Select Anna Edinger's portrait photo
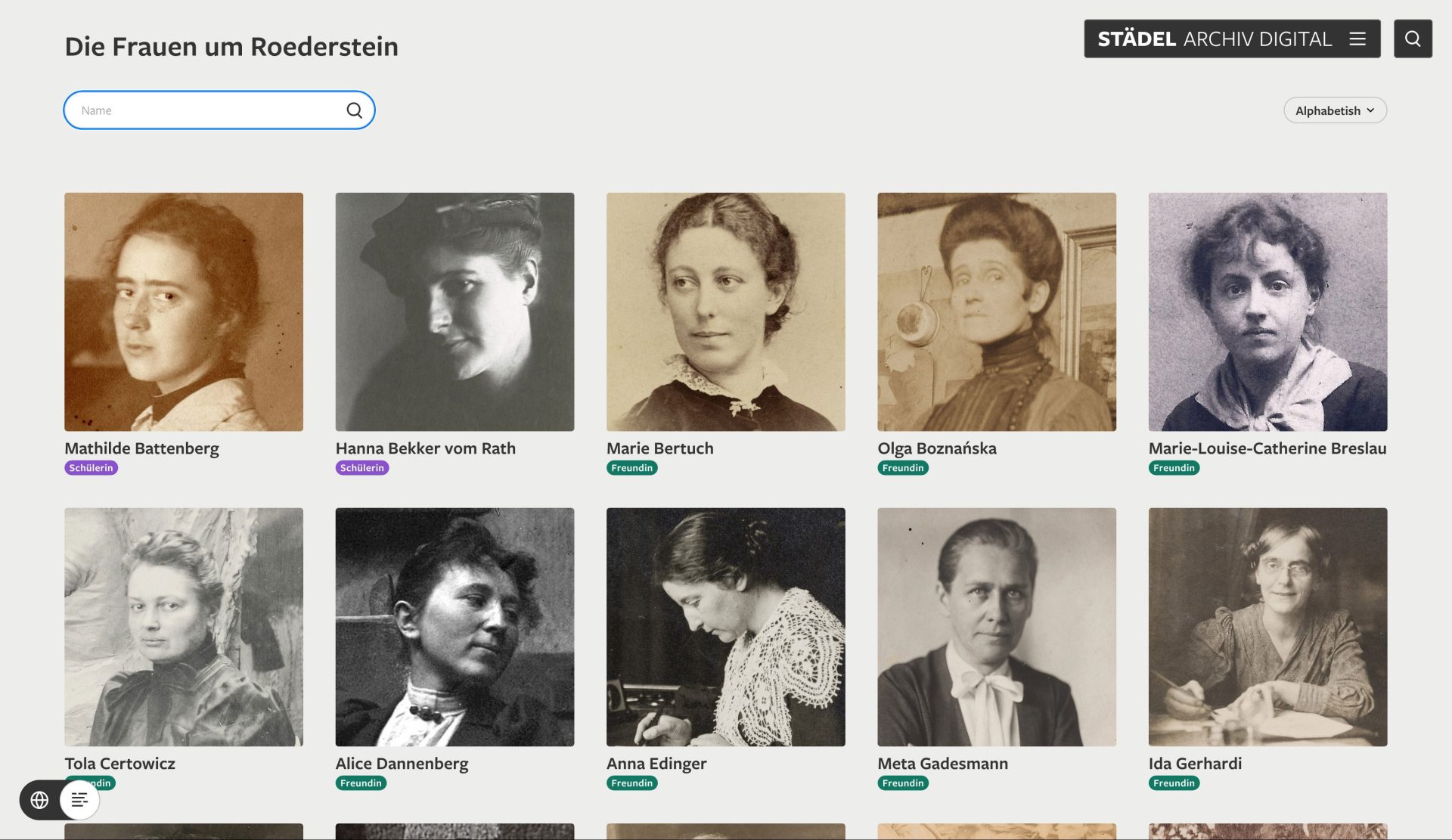The height and width of the screenshot is (840, 1452). coord(725,627)
